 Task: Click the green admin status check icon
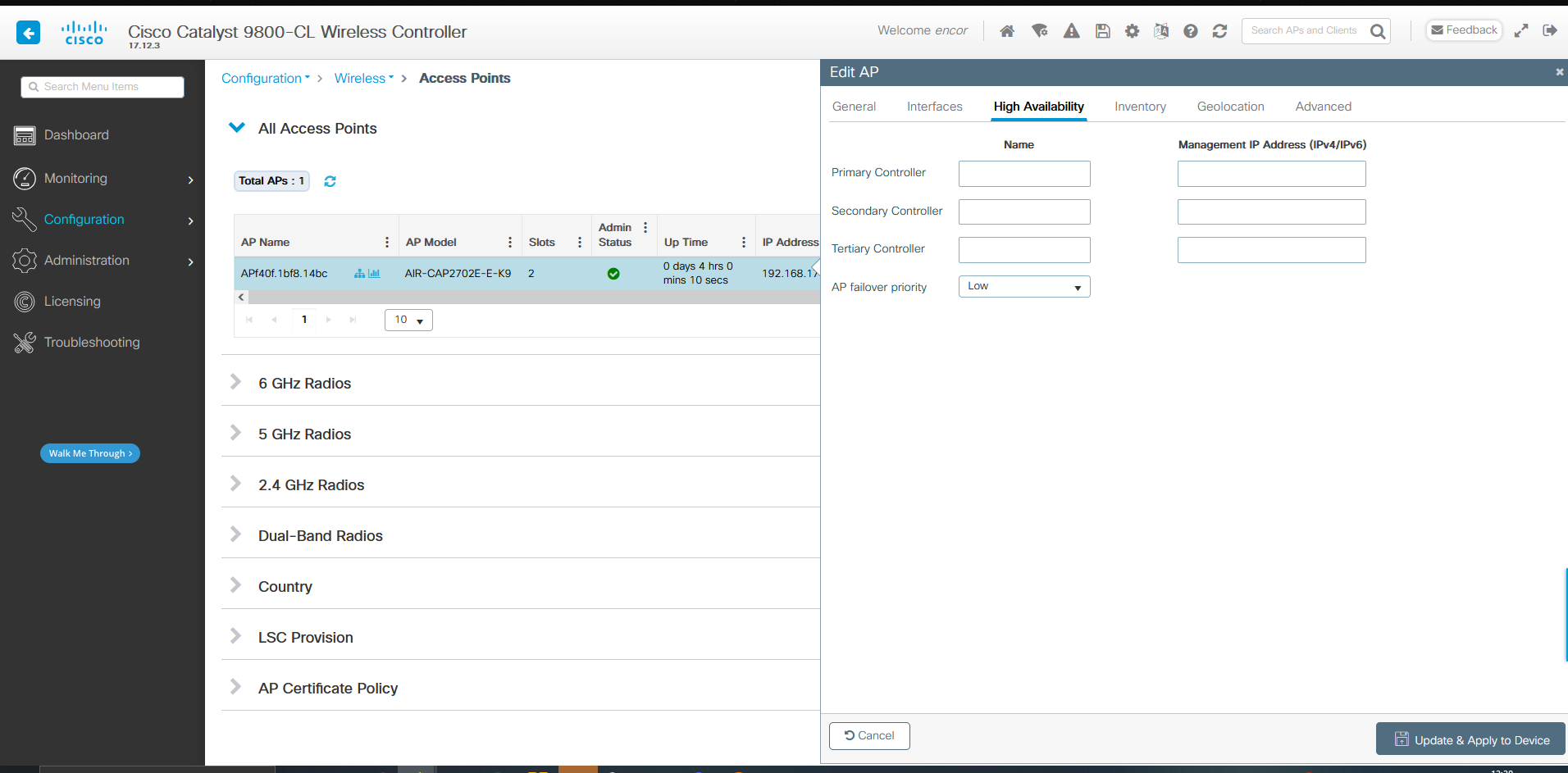tap(613, 274)
